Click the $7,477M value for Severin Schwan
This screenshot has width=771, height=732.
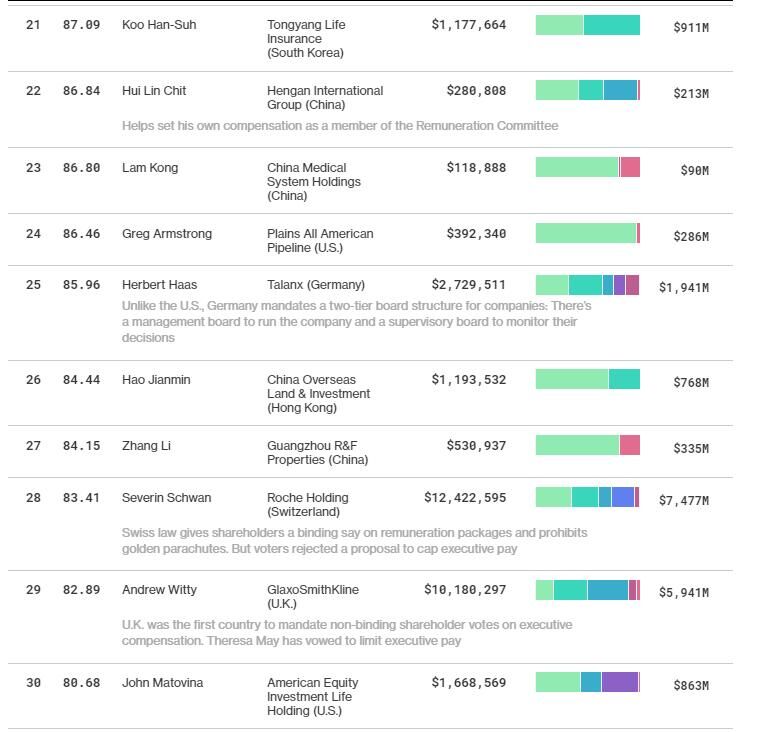coord(683,500)
